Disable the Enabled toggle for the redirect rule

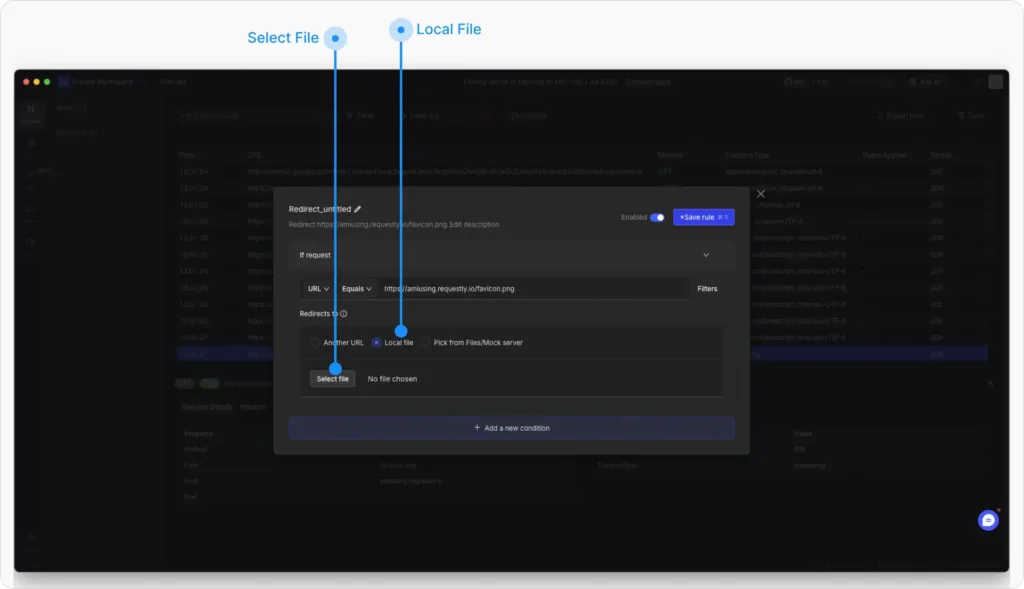(x=658, y=216)
